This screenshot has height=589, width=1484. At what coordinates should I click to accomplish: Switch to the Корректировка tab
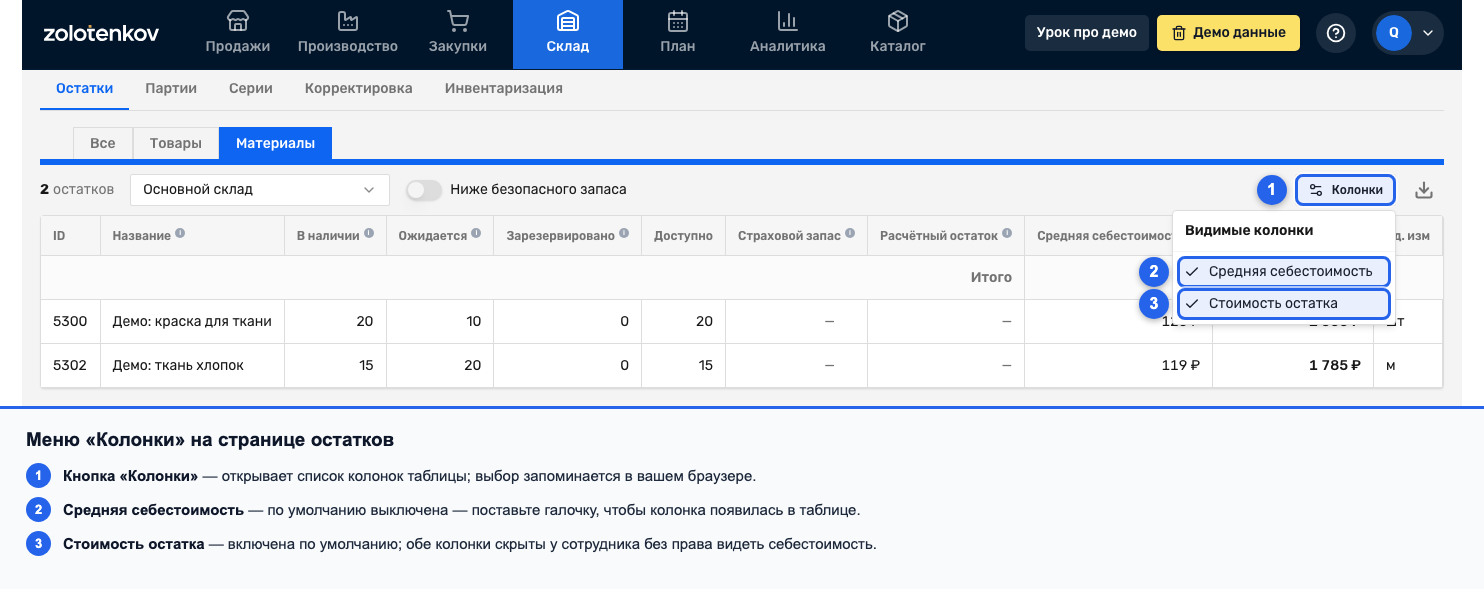pos(359,88)
